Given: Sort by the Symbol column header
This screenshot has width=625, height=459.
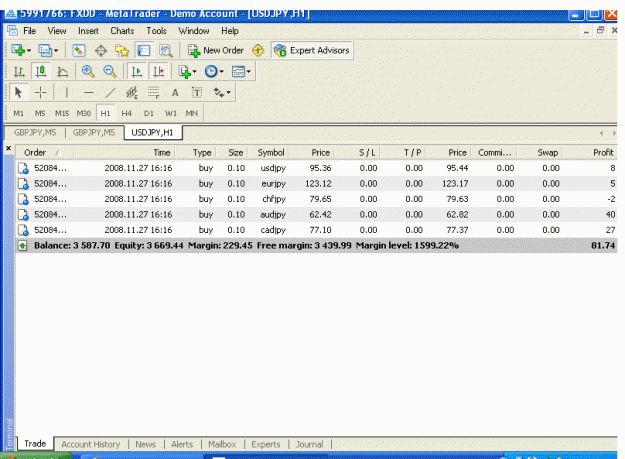Looking at the screenshot, I should point(271,153).
